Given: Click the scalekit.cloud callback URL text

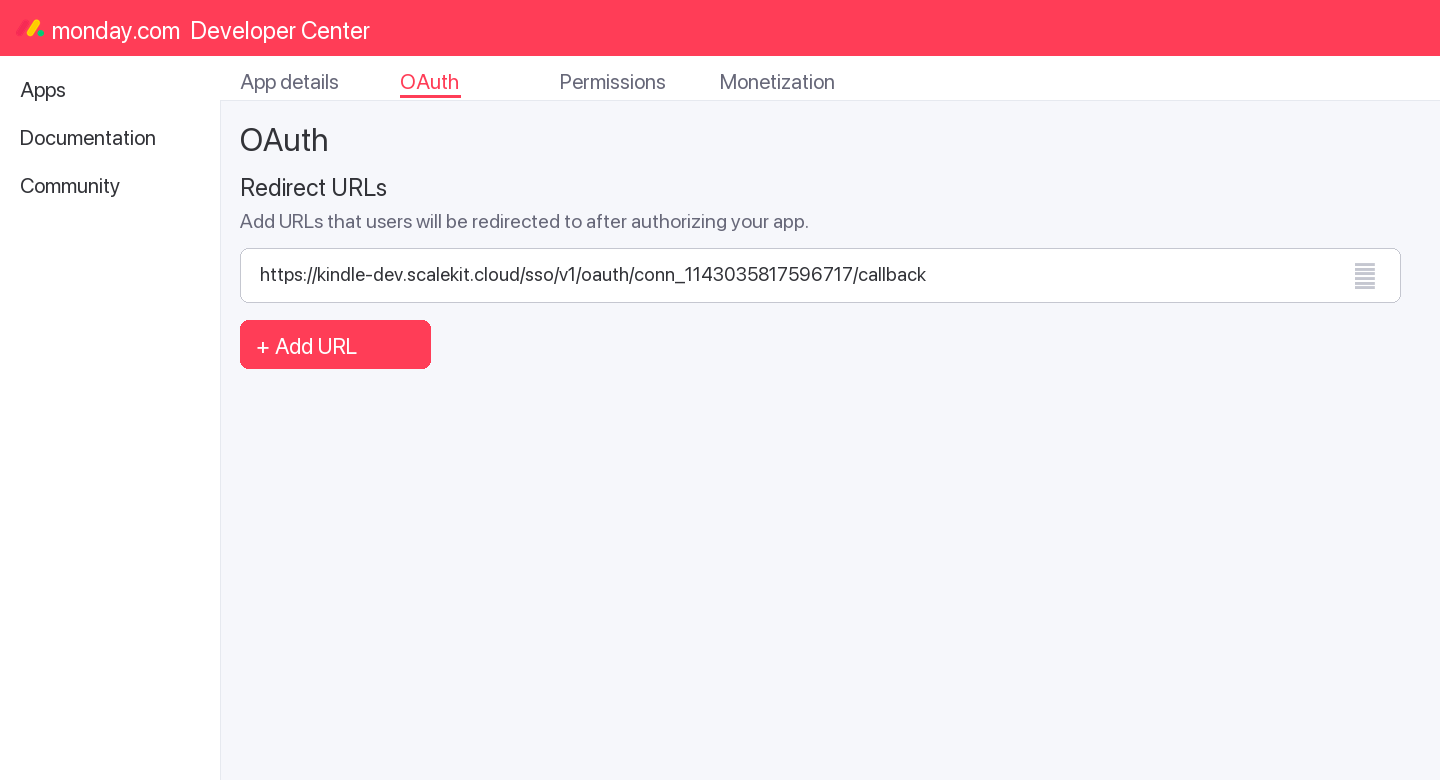Looking at the screenshot, I should pyautogui.click(x=592, y=275).
